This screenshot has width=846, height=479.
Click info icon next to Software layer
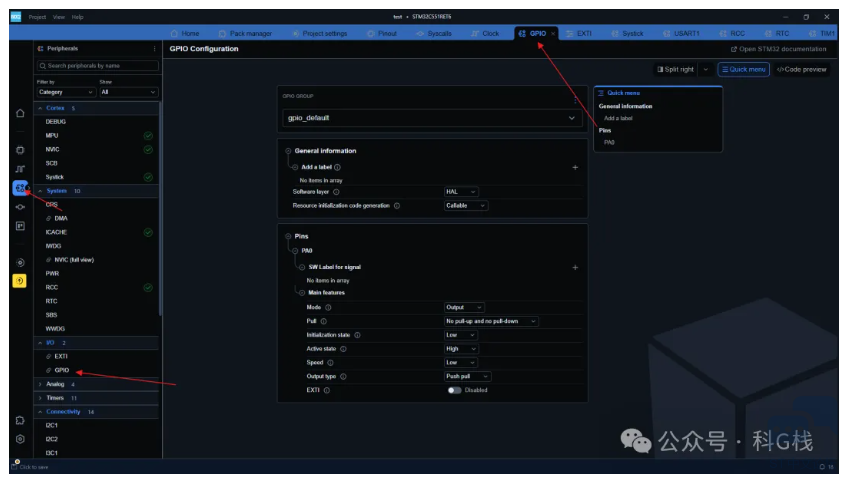(336, 192)
